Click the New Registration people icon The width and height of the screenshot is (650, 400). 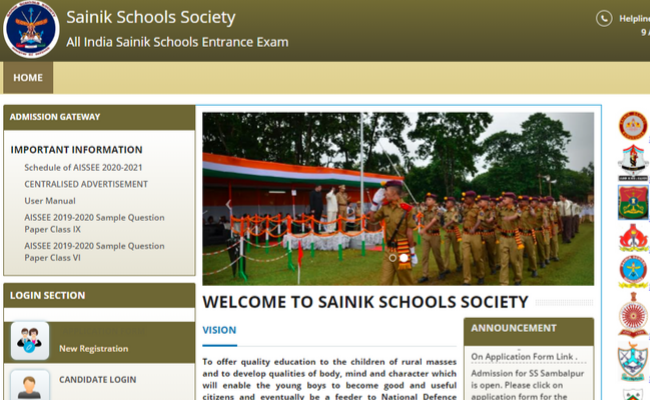point(30,341)
